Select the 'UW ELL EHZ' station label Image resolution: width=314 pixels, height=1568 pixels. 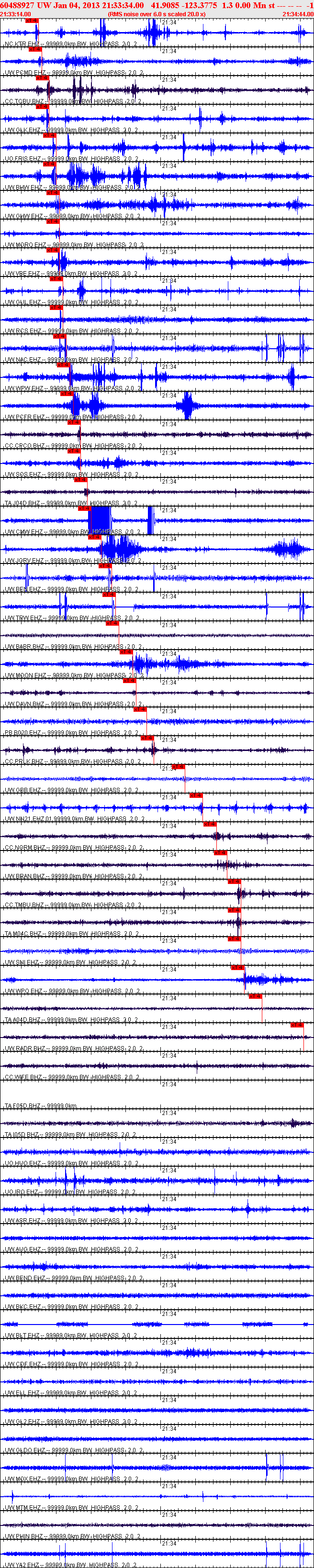coord(22,1392)
